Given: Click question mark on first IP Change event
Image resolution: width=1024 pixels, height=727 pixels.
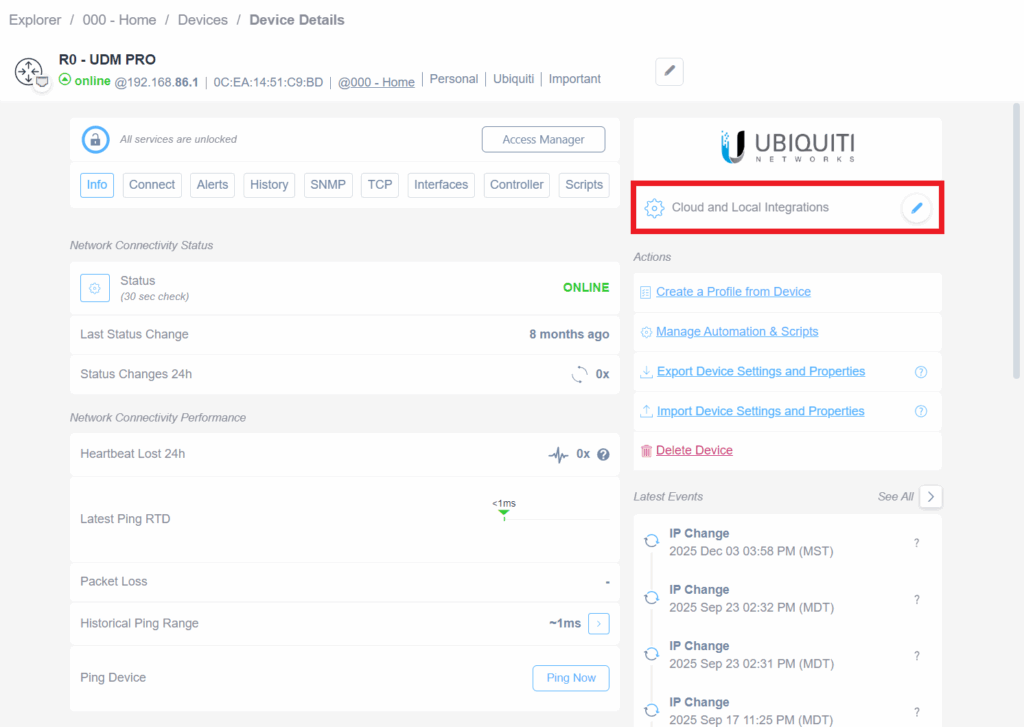Looking at the screenshot, I should tap(916, 543).
